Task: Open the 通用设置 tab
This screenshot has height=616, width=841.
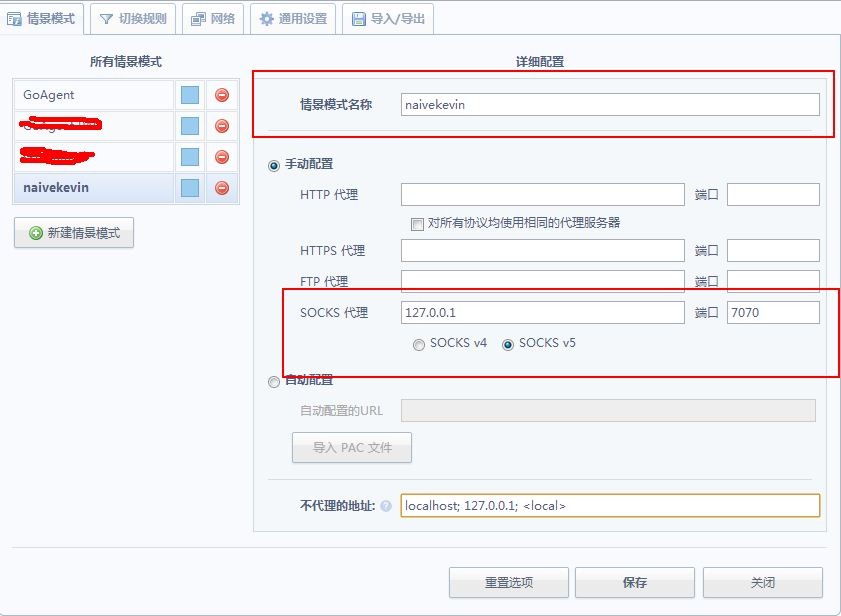Action: point(293,19)
